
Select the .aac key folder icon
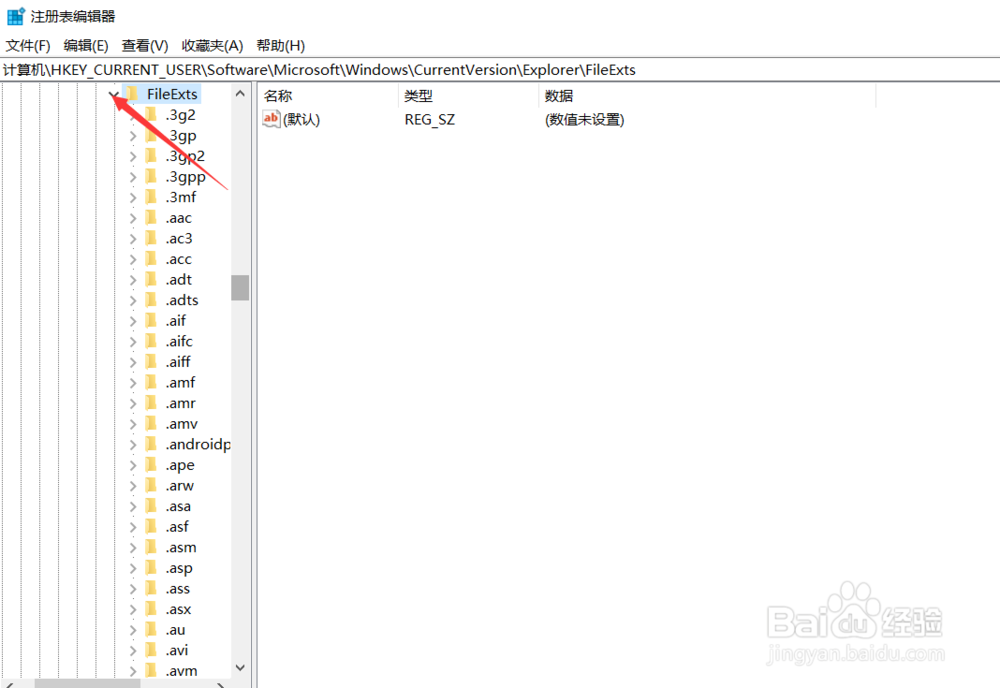(x=152, y=217)
